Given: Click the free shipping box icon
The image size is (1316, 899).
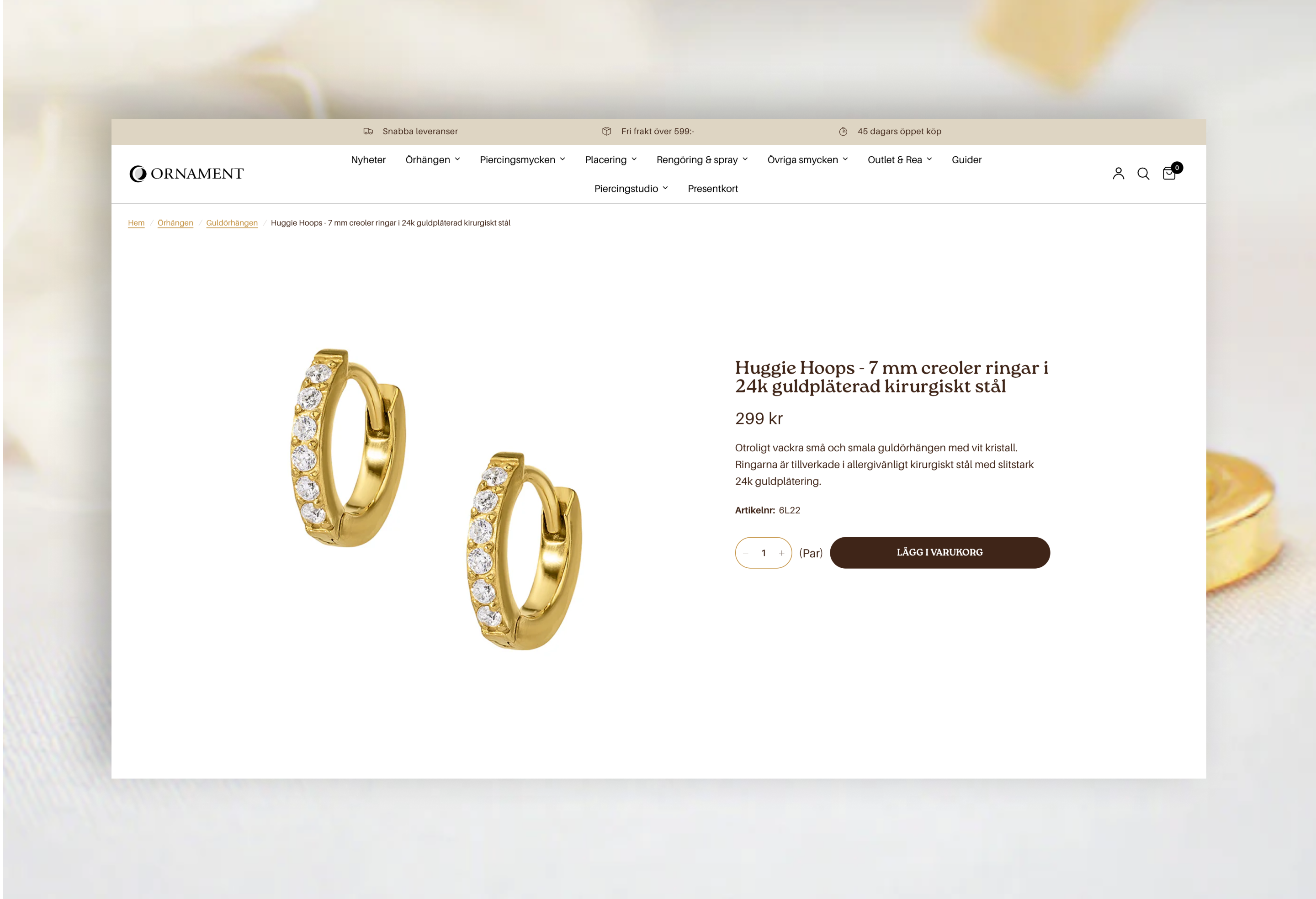Looking at the screenshot, I should tap(606, 132).
